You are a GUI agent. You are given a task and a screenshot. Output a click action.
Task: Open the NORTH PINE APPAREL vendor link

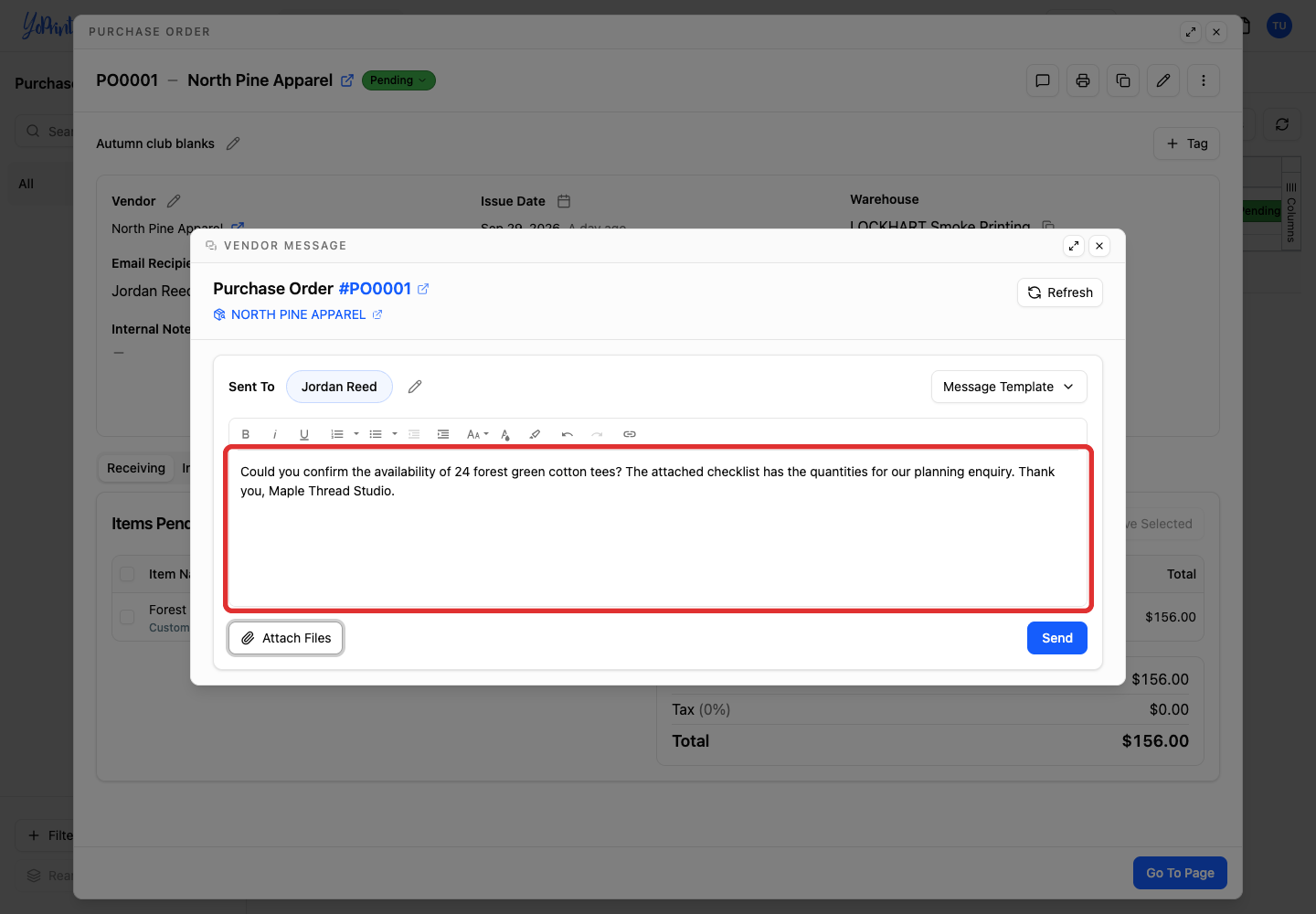pyautogui.click(x=298, y=314)
